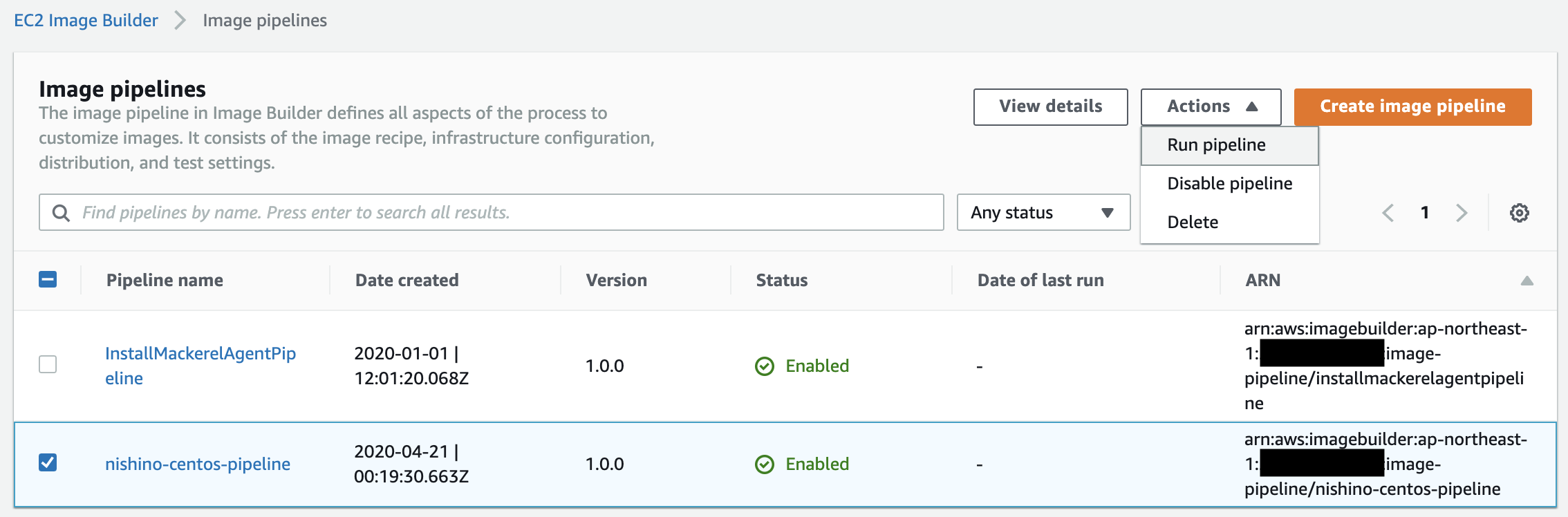Click the View details button

[1050, 107]
